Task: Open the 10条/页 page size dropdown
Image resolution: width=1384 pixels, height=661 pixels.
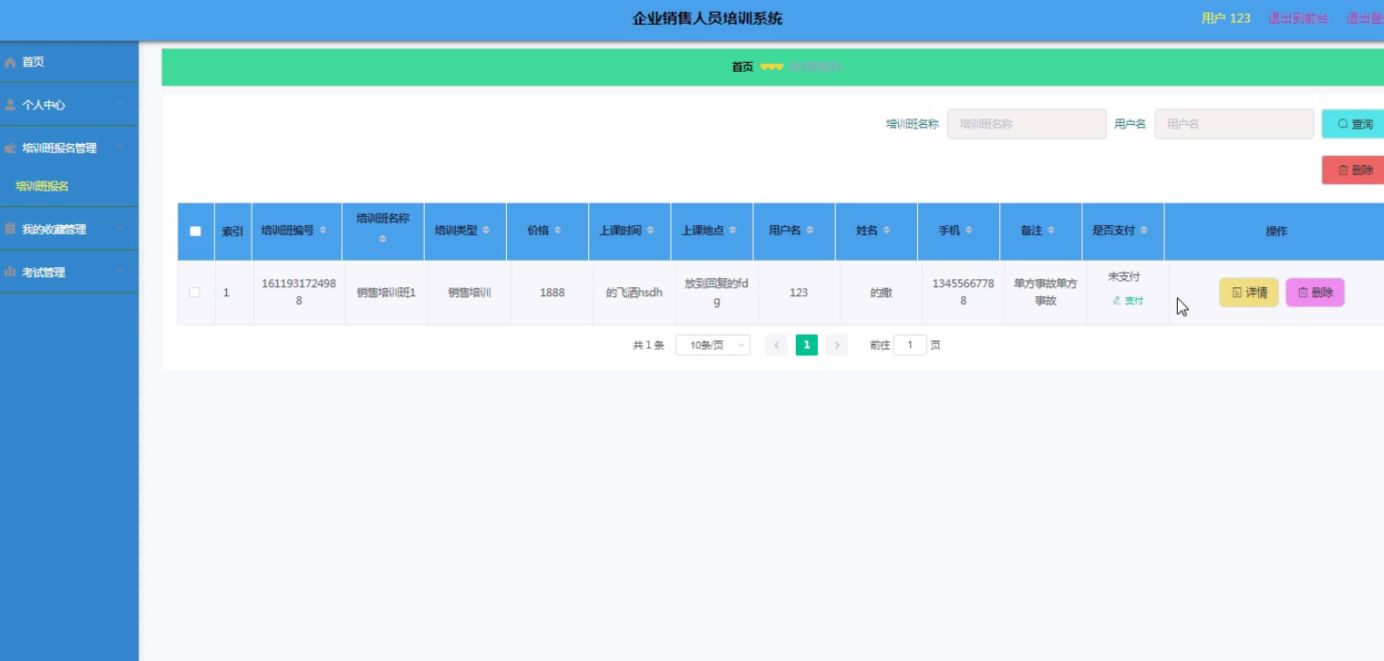Action: 713,345
